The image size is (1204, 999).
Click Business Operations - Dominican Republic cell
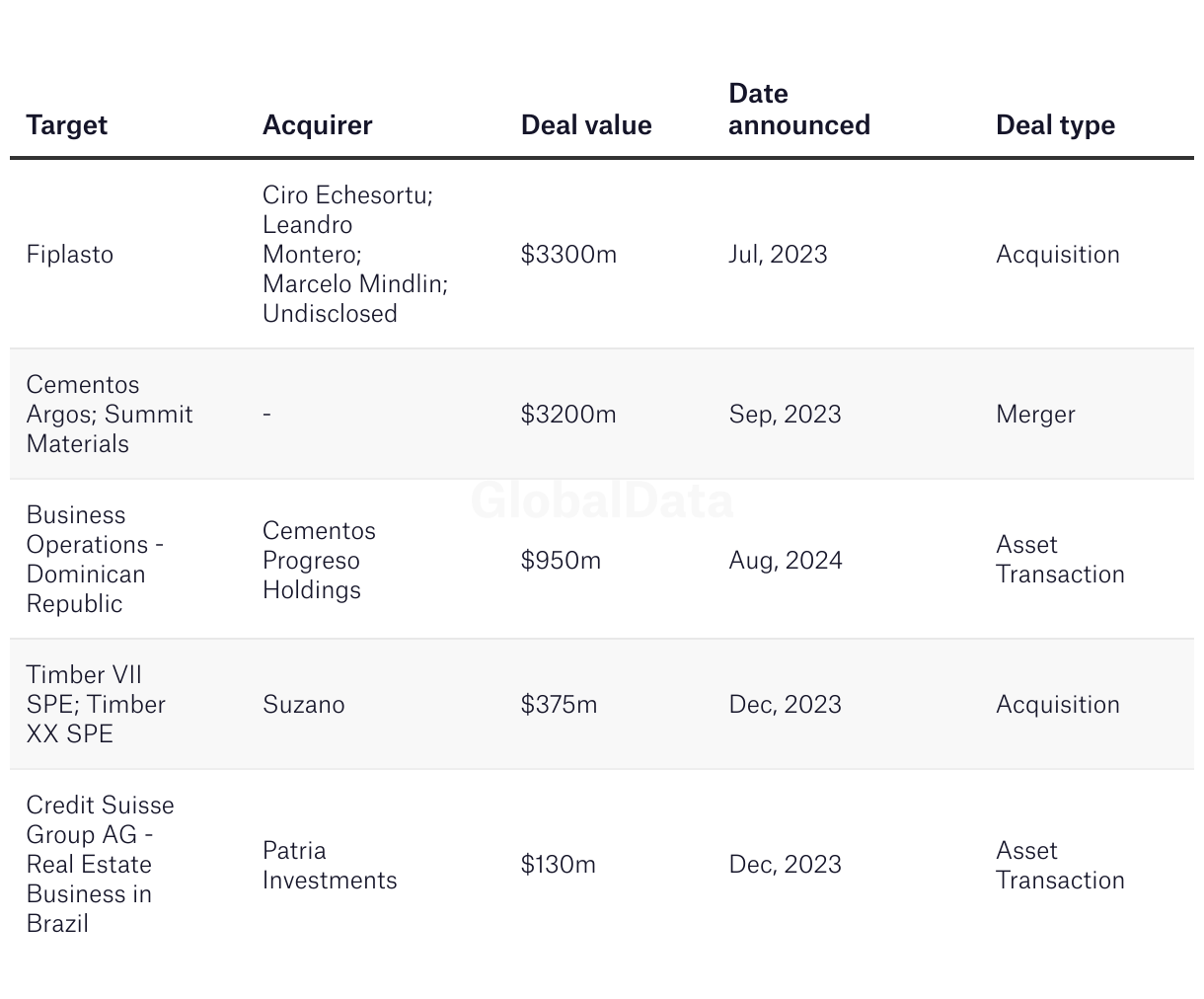[x=95, y=560]
